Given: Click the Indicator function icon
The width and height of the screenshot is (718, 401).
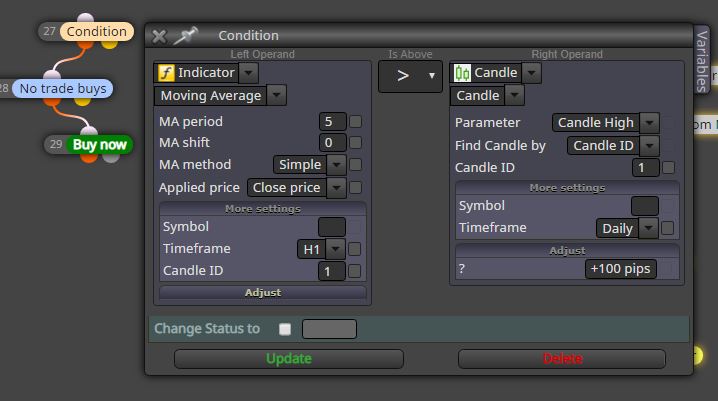Looking at the screenshot, I should pyautogui.click(x=166, y=73).
